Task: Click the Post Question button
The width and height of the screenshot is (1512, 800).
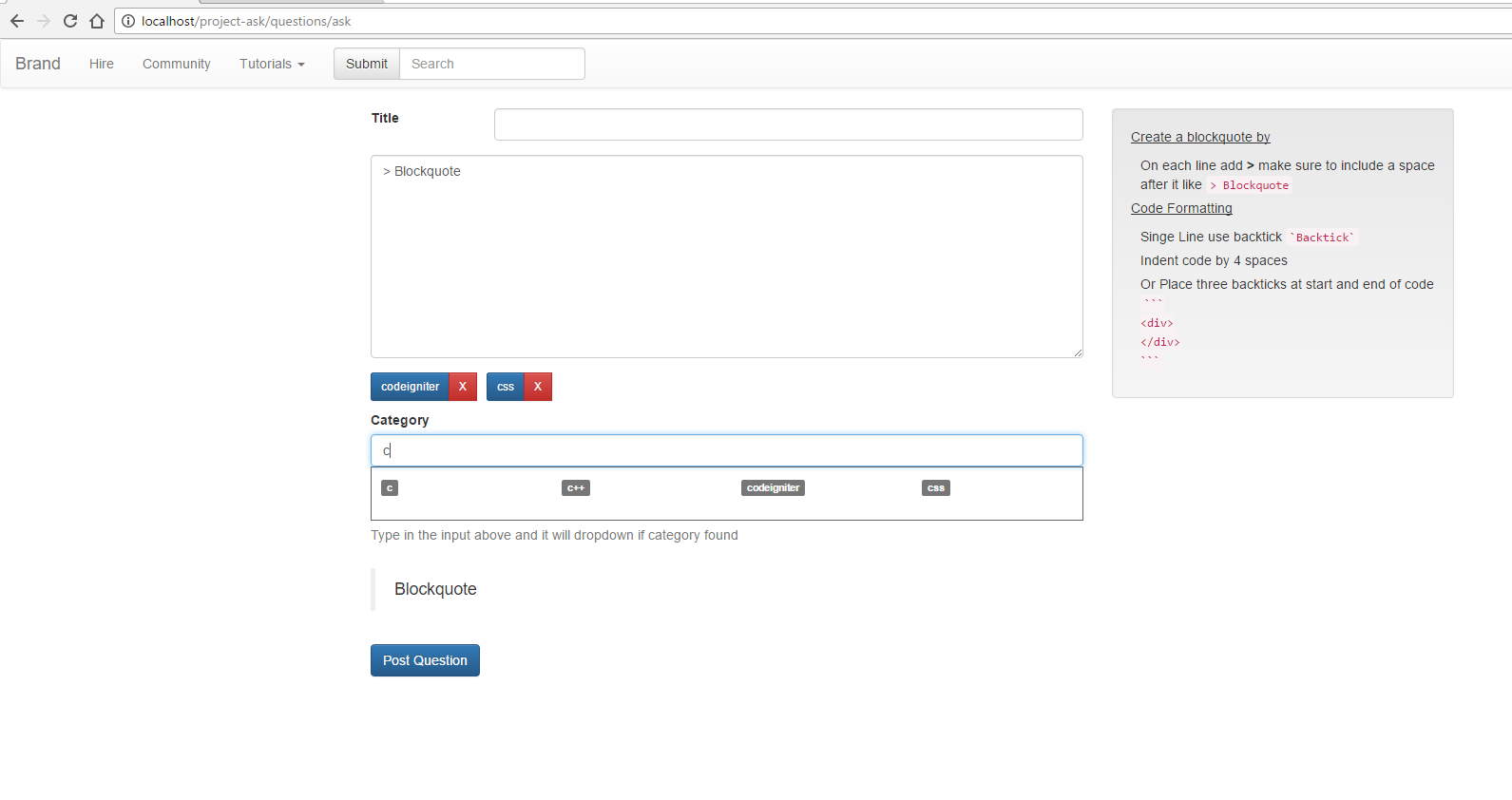Action: pos(425,660)
